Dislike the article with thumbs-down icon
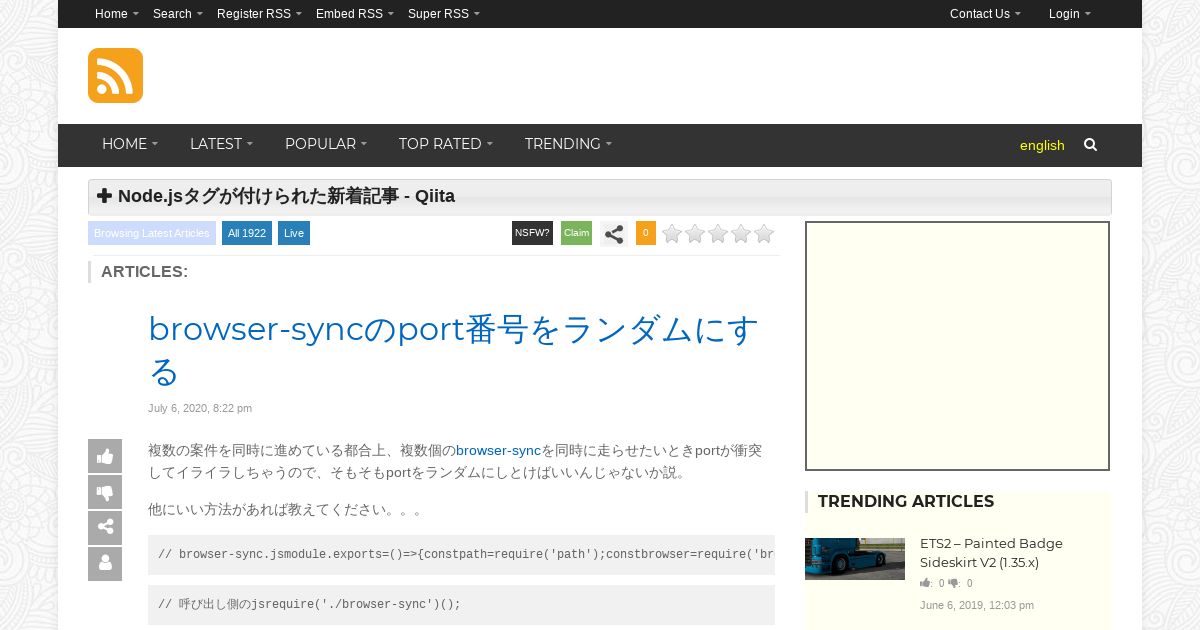The image size is (1200, 630). point(105,492)
